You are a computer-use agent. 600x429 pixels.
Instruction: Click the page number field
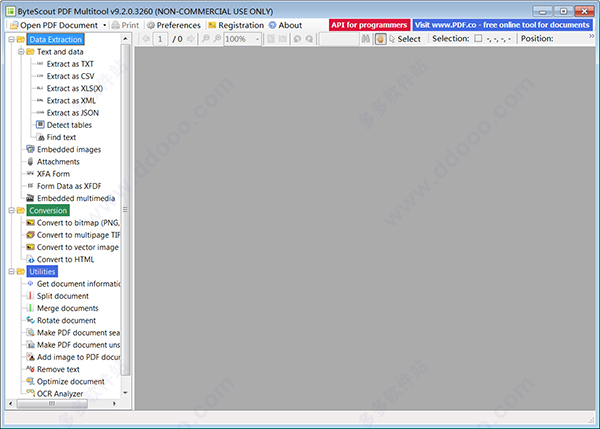click(160, 39)
